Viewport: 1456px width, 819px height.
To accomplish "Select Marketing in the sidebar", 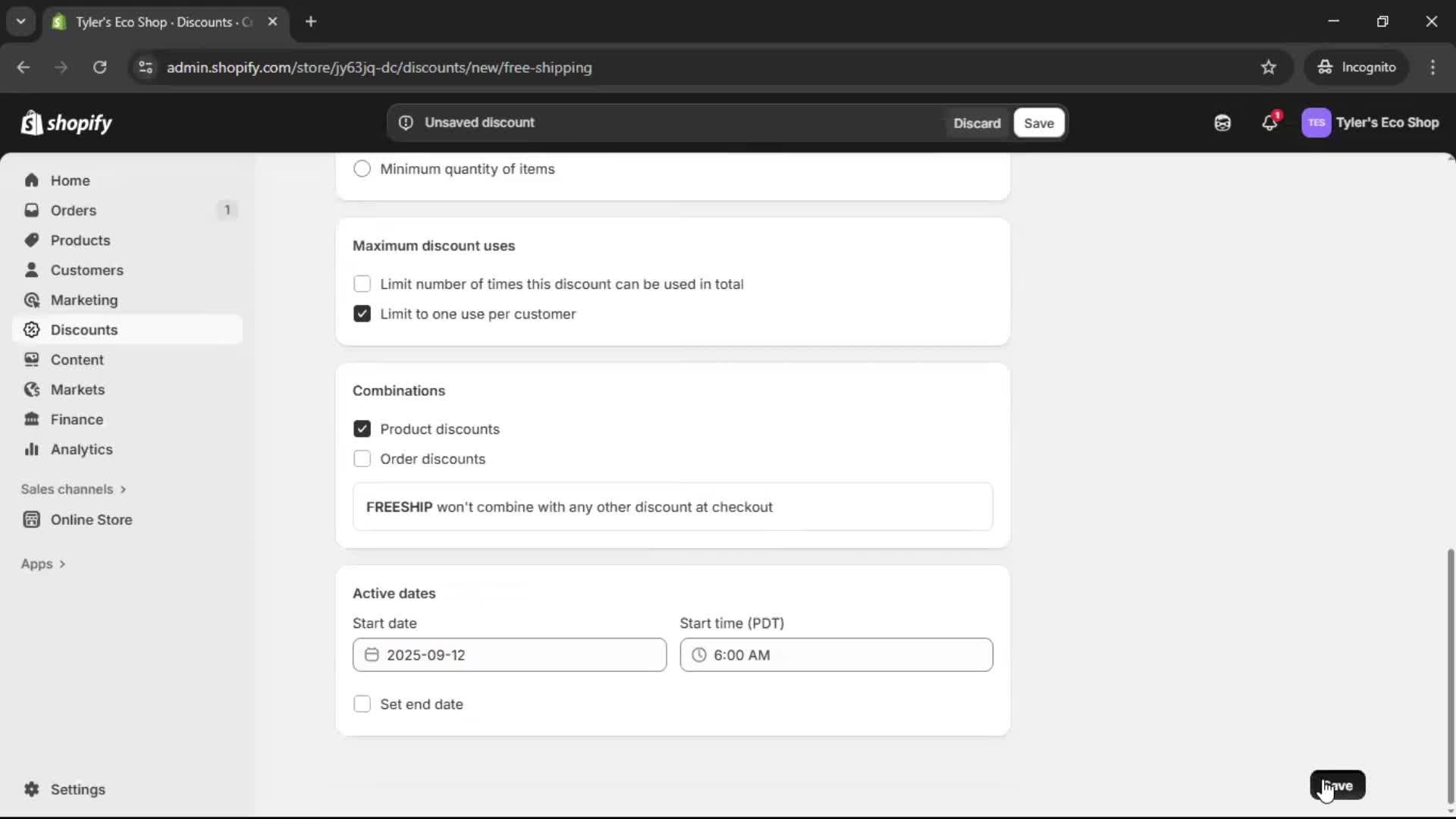I will (x=83, y=300).
